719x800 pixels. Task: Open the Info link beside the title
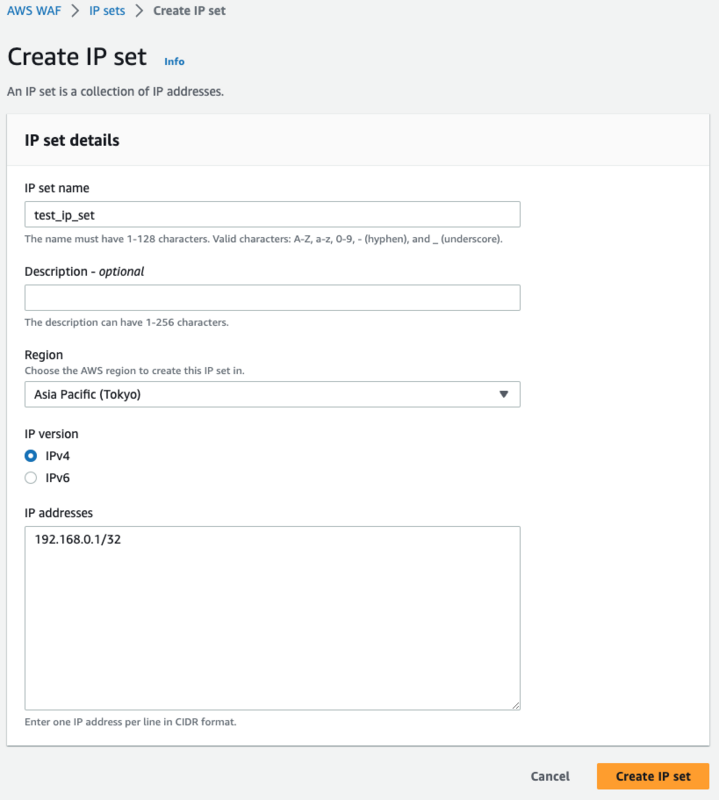(174, 61)
